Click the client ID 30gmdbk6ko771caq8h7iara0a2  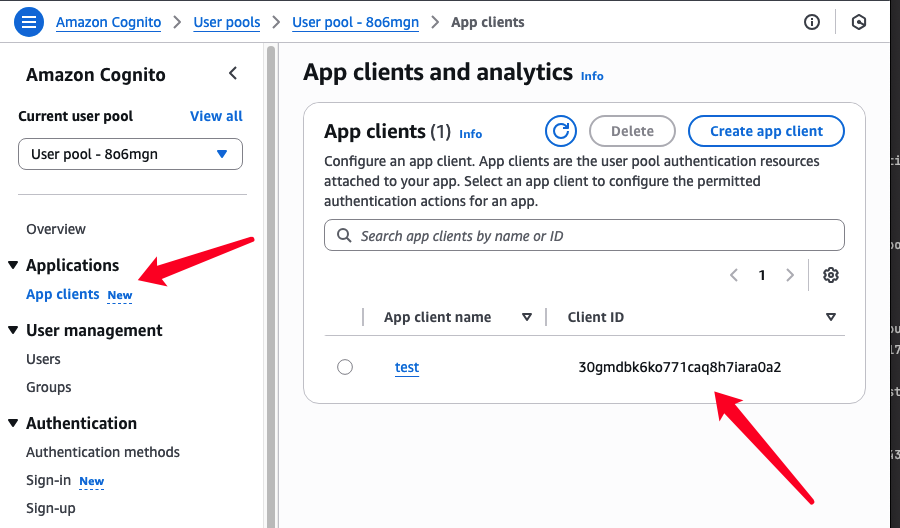(x=680, y=367)
